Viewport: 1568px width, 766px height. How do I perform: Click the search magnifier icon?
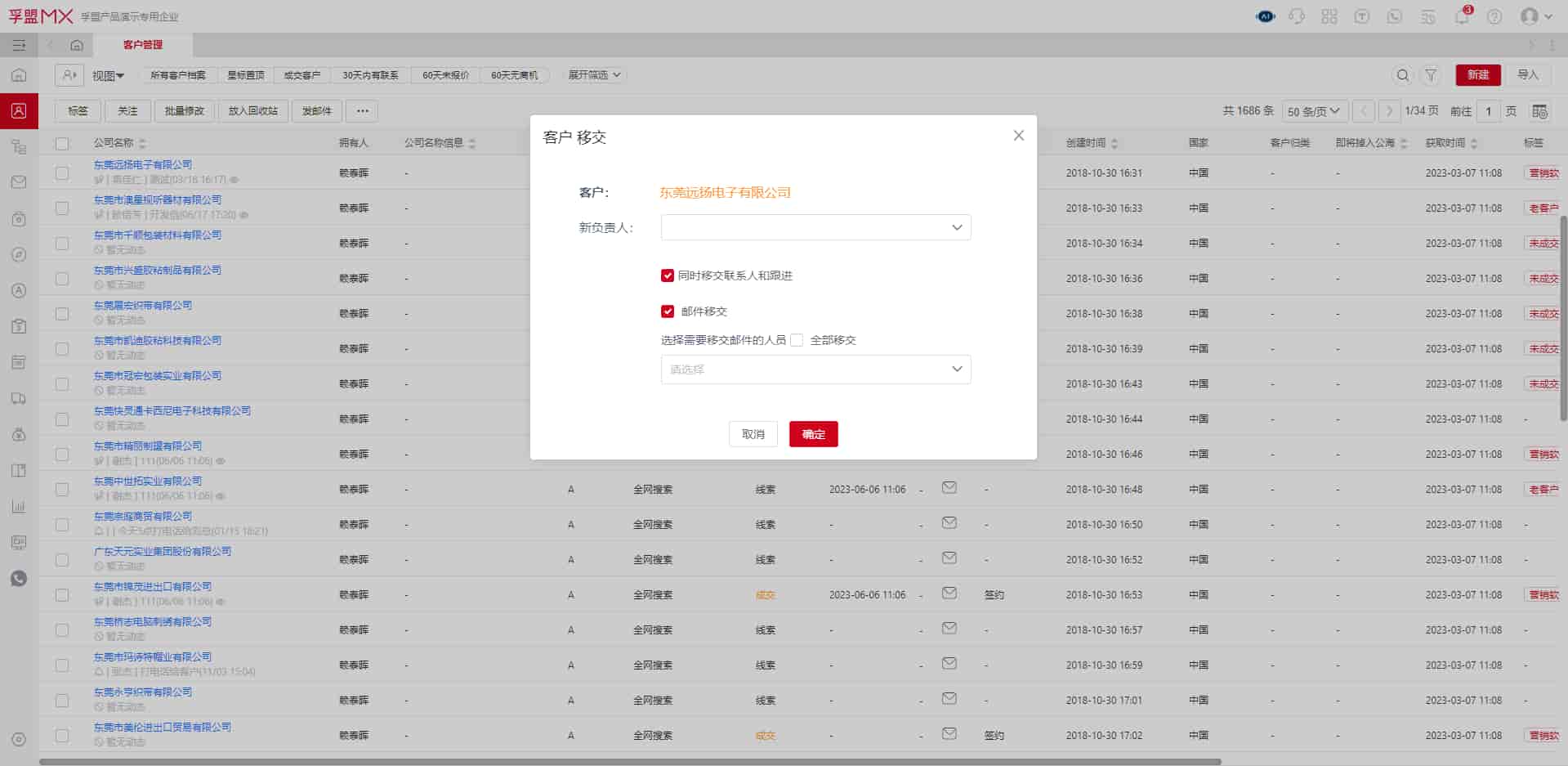click(x=1402, y=75)
